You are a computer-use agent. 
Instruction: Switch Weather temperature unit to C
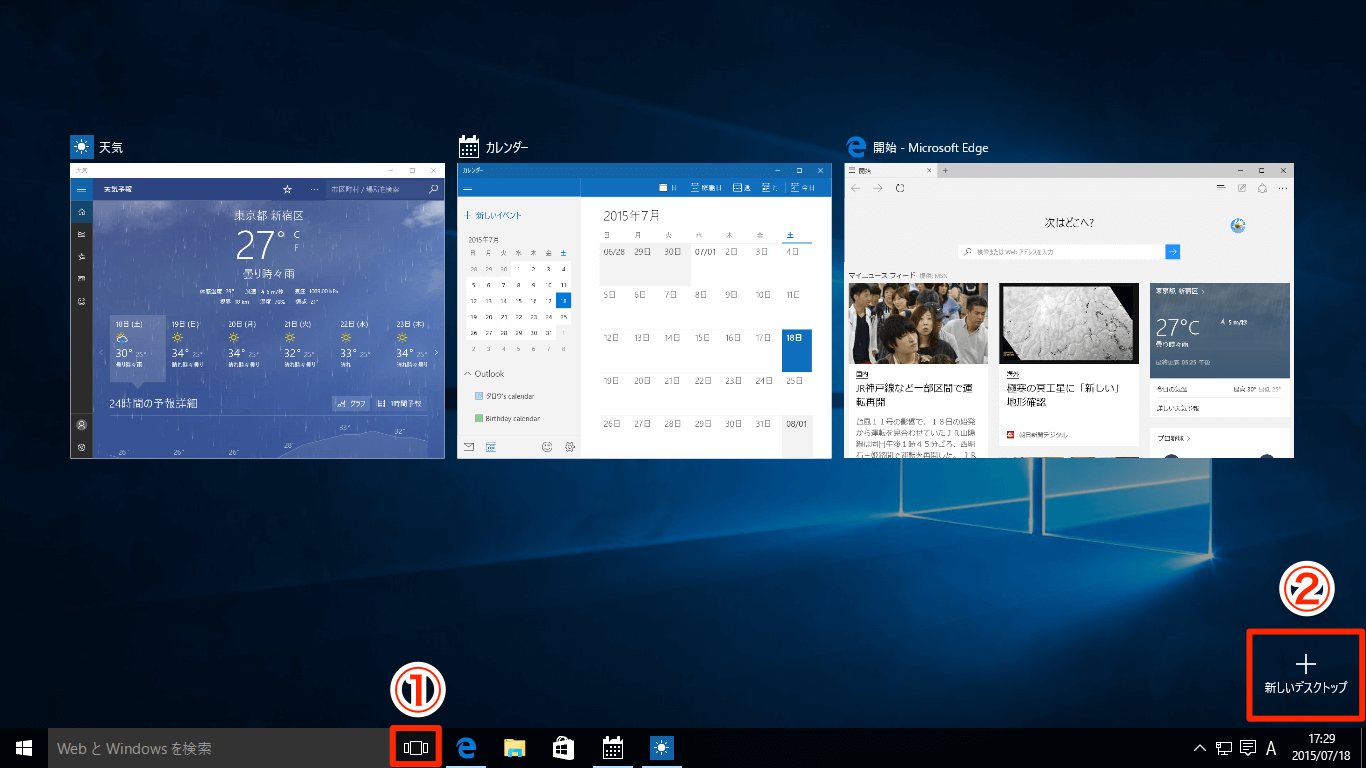coord(296,234)
